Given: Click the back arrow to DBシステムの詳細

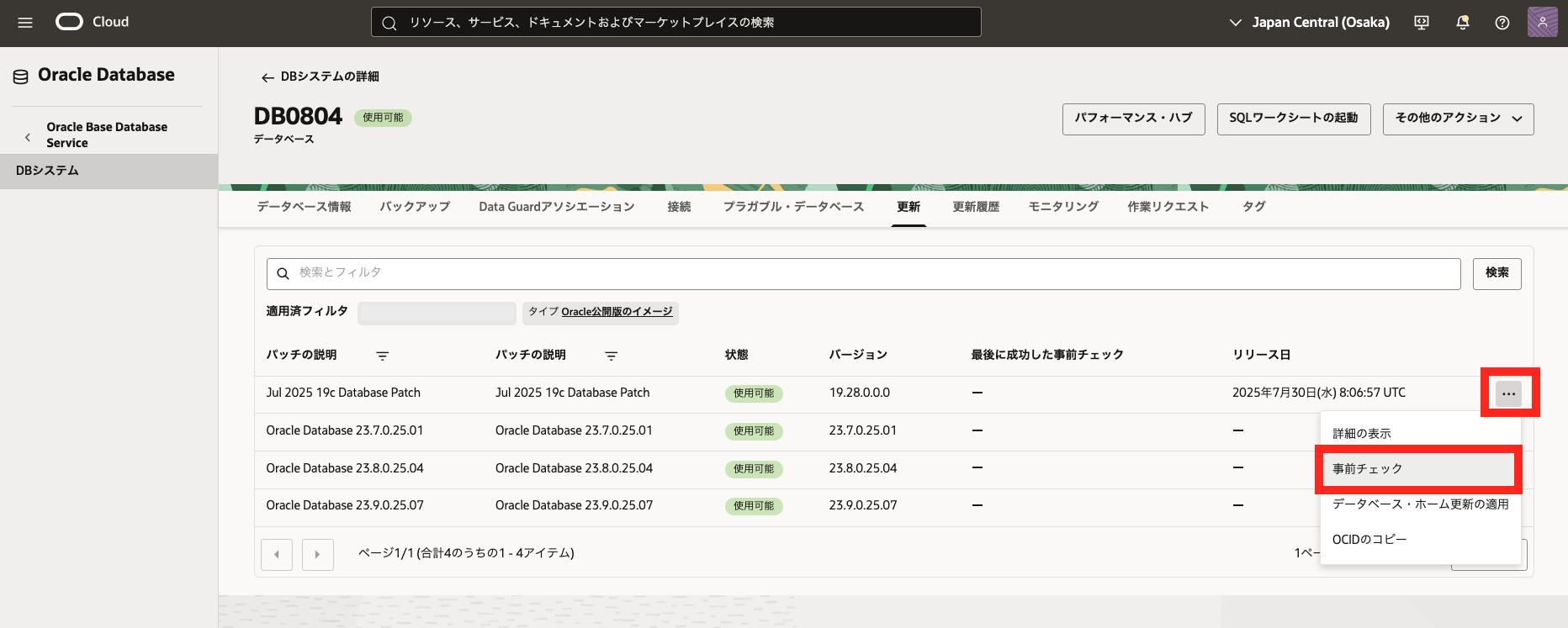Looking at the screenshot, I should [x=268, y=77].
